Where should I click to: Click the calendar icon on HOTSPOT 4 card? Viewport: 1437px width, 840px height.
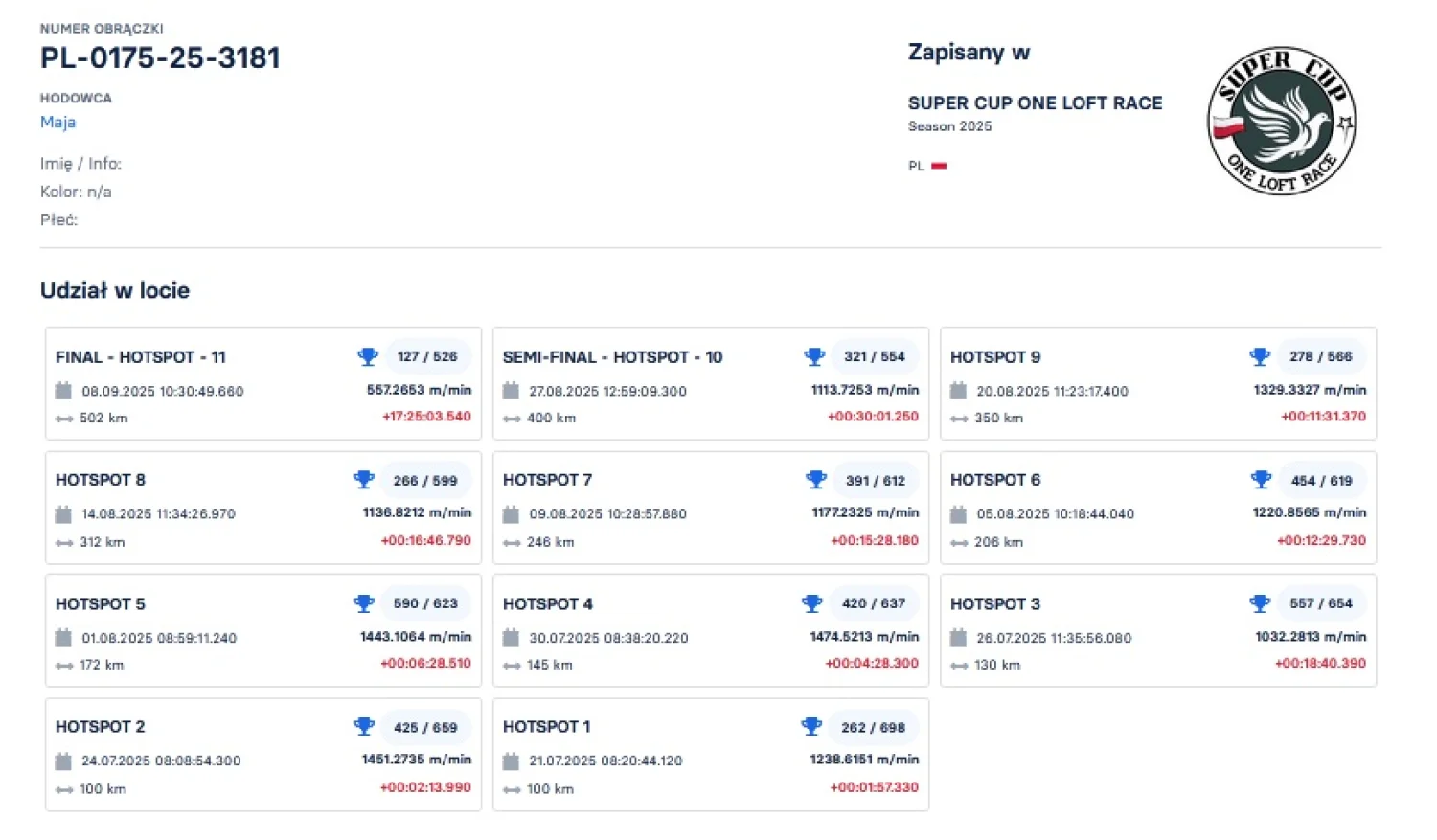(x=512, y=638)
